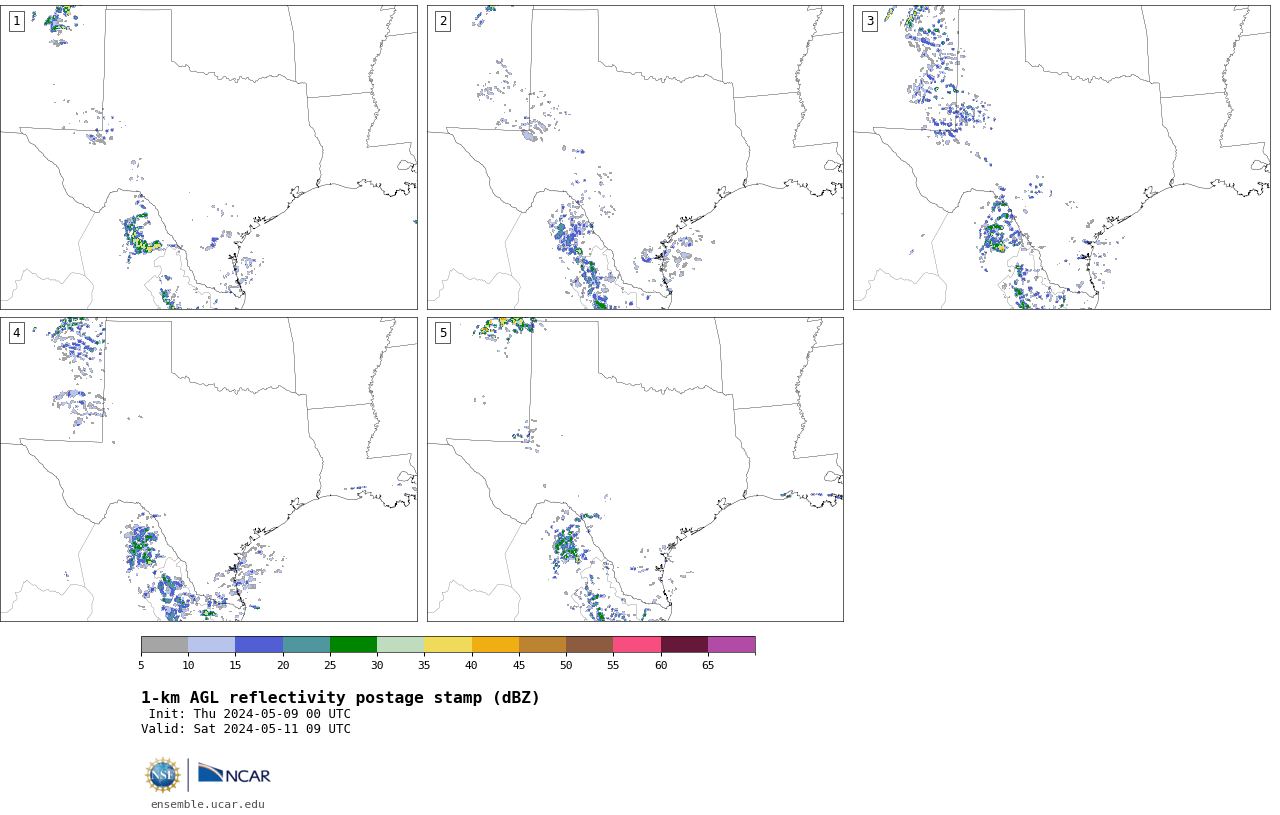Click the tan-brown 45-50 dBZ swatch

[542, 644]
